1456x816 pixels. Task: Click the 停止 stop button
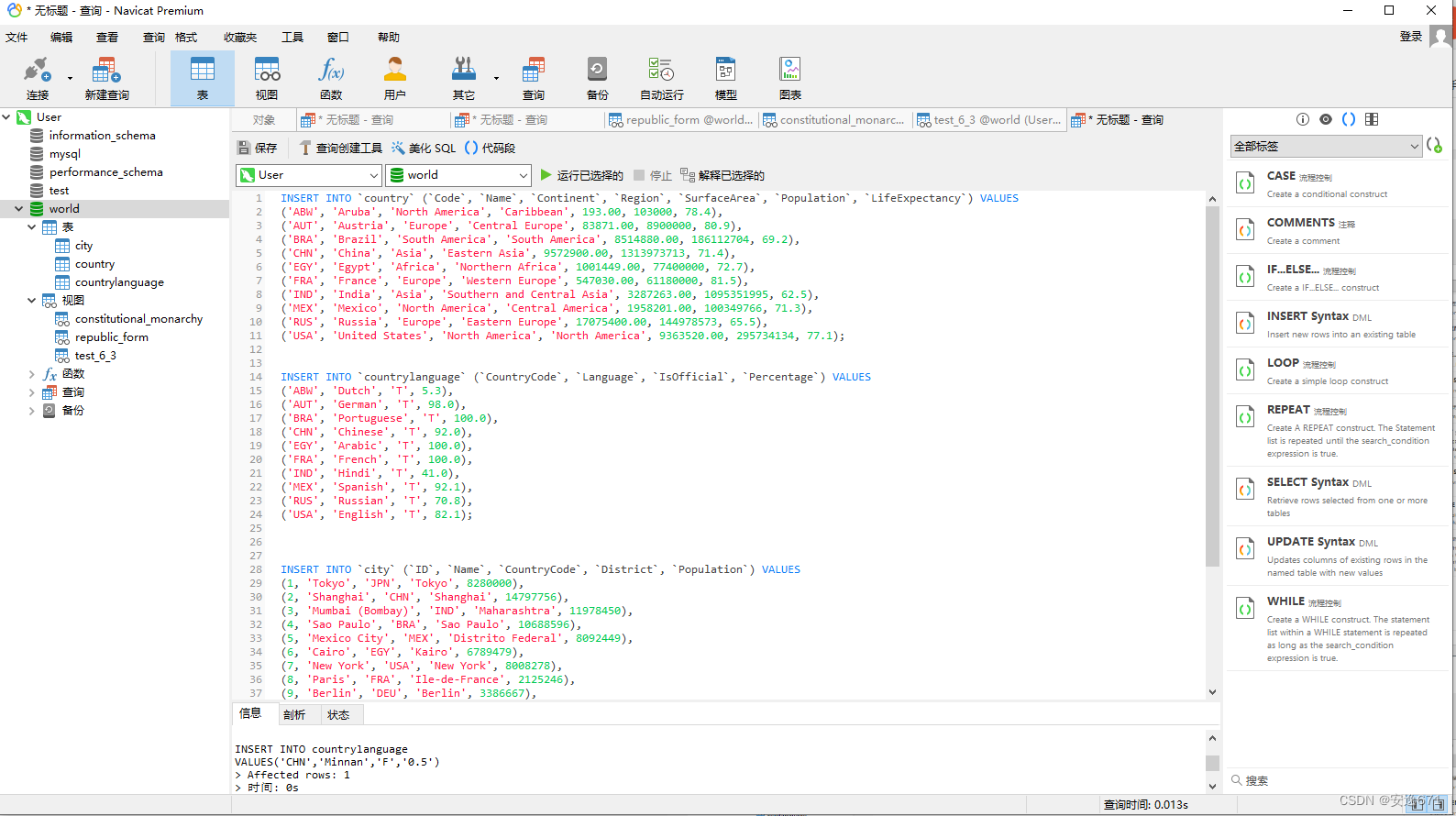(x=653, y=175)
